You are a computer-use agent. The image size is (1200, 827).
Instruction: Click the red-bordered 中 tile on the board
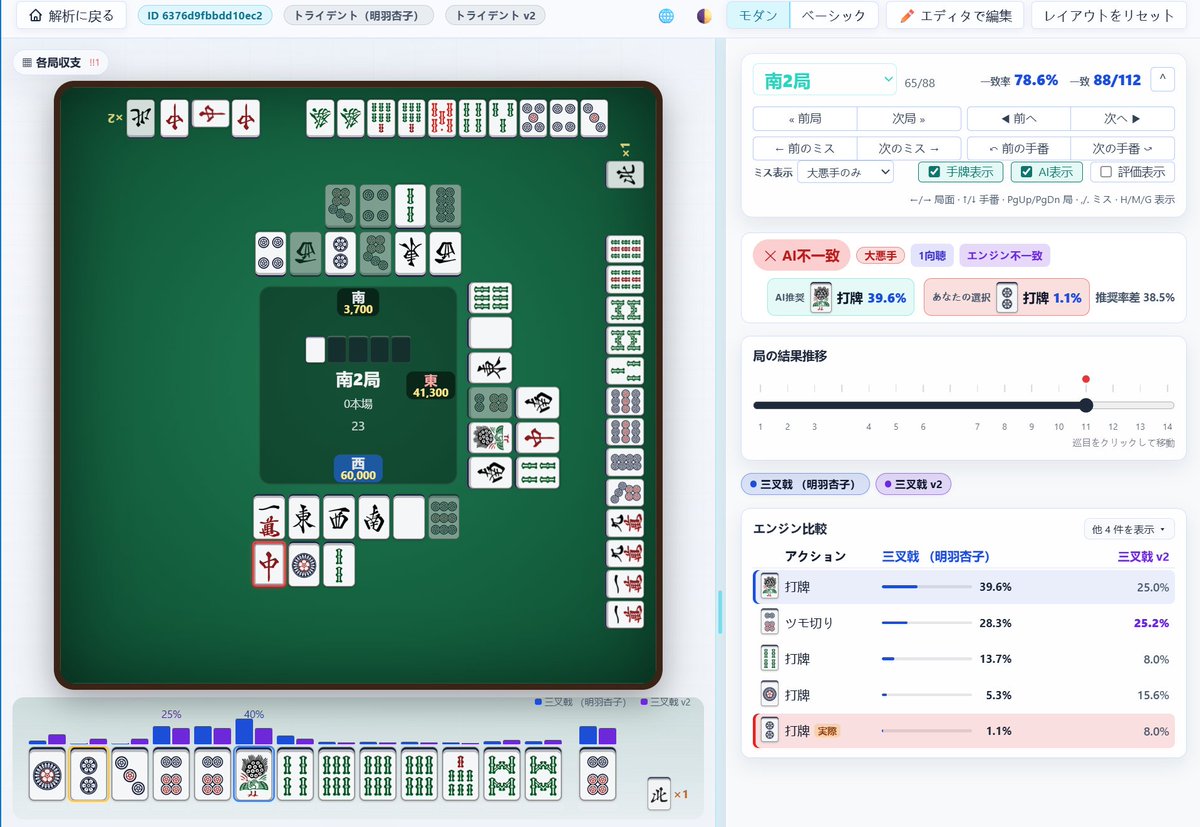click(x=269, y=564)
